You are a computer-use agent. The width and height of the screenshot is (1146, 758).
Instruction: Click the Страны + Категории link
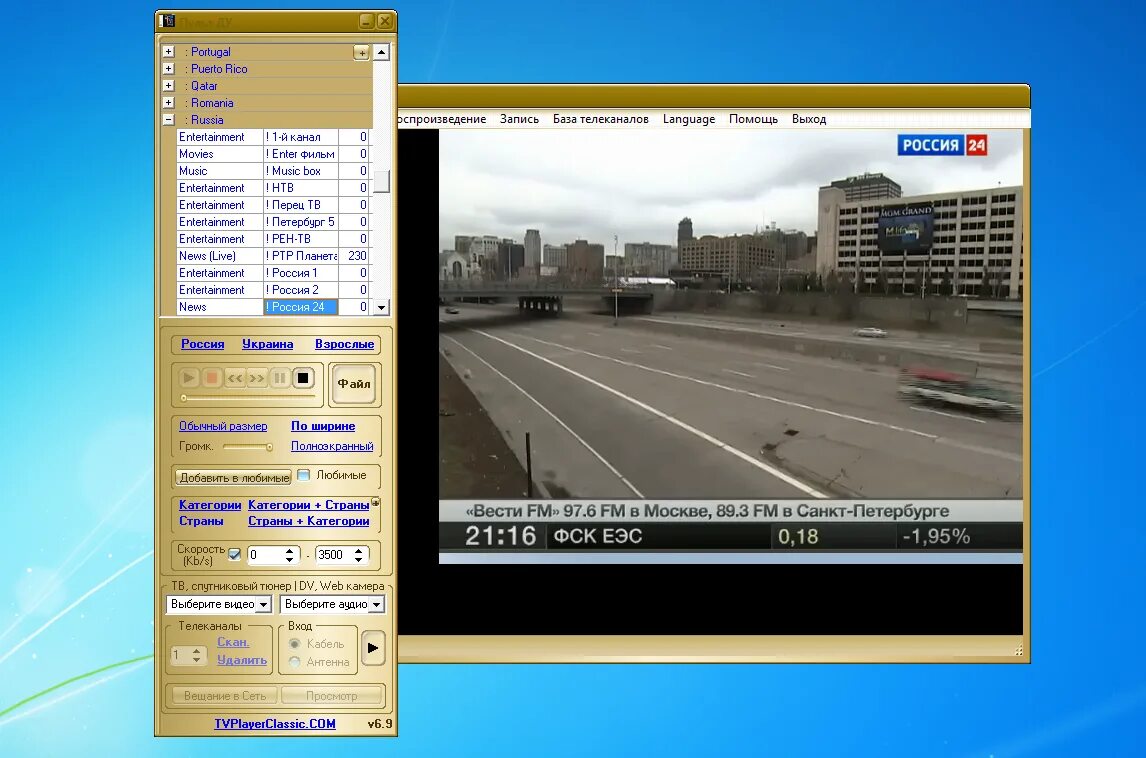pos(308,521)
